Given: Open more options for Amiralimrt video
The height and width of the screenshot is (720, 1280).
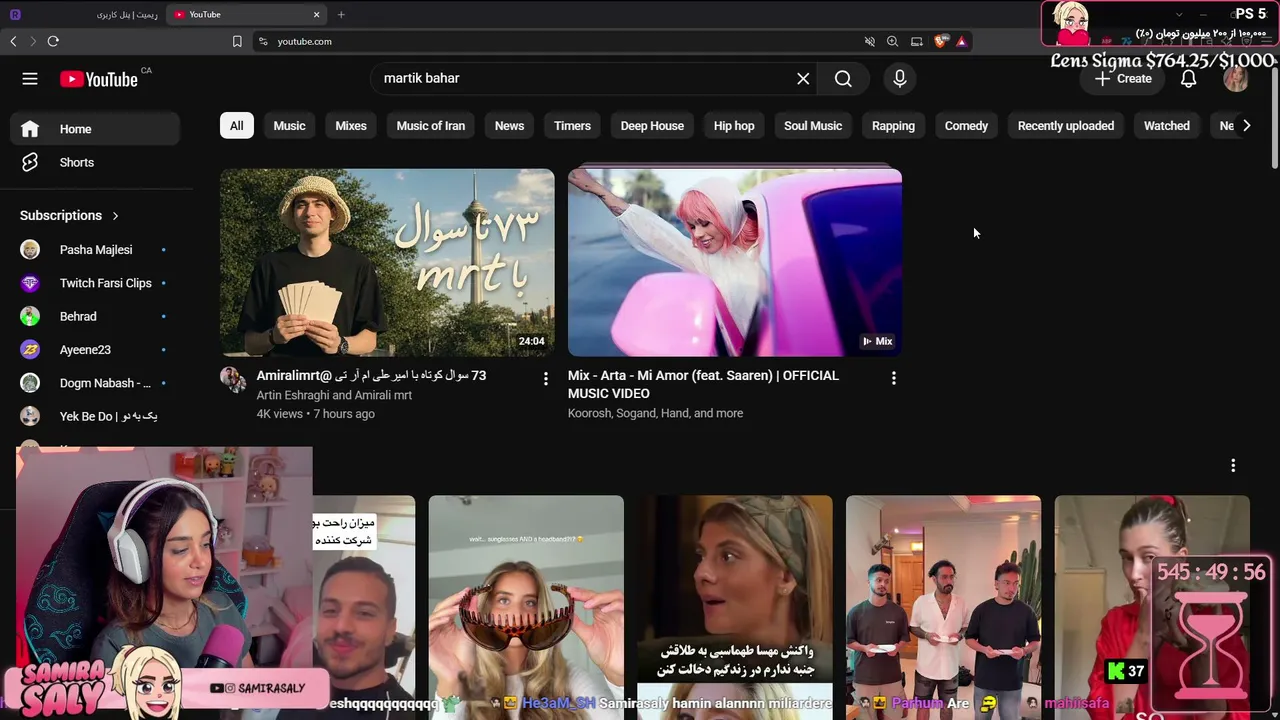Looking at the screenshot, I should 545,378.
